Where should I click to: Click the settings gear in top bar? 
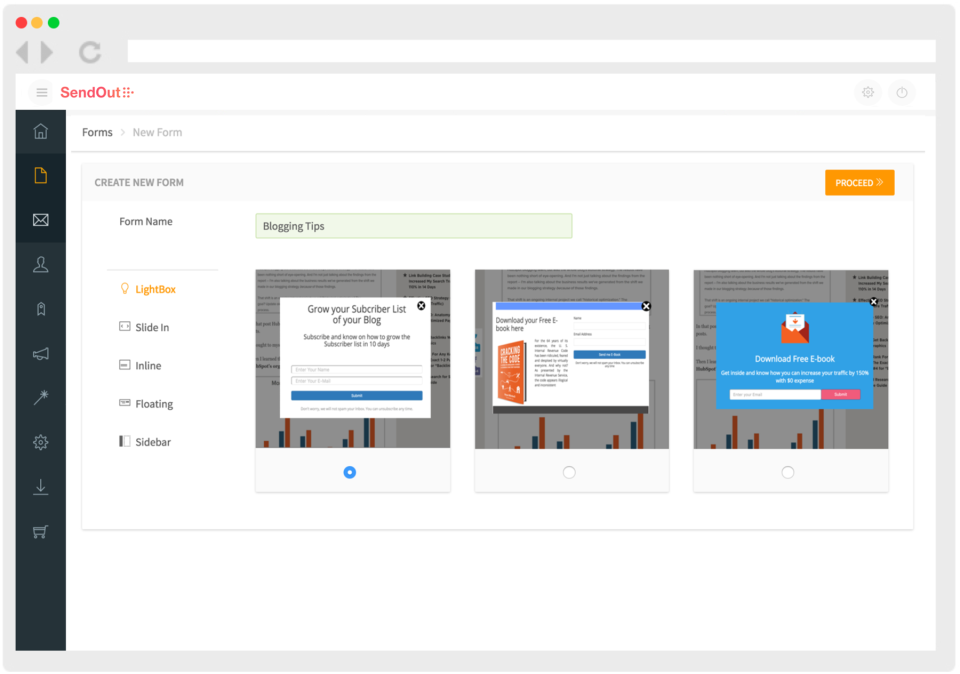868,91
